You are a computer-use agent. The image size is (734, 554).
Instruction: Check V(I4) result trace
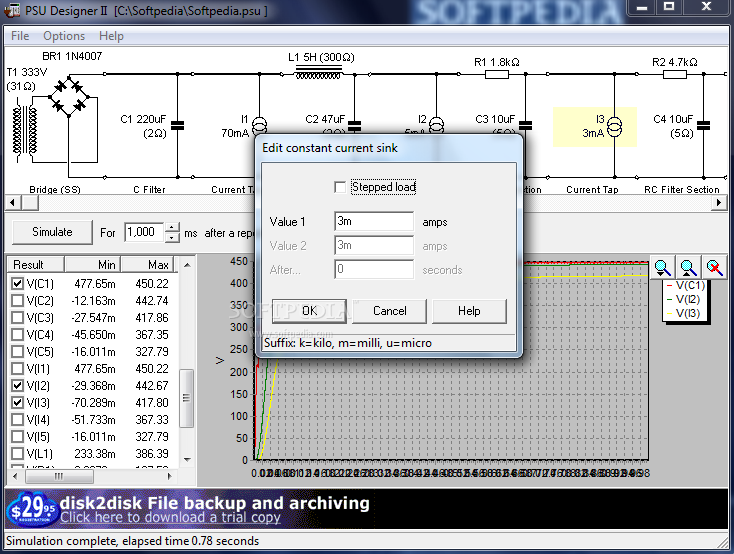pos(17,420)
